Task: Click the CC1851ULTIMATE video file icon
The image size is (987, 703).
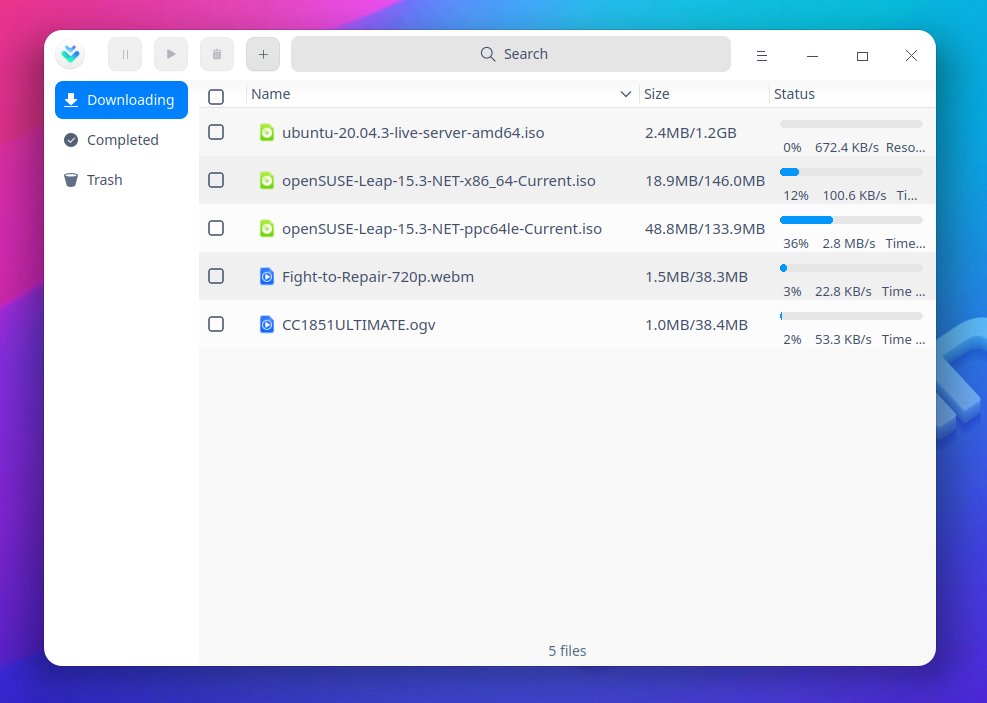Action: (x=267, y=325)
